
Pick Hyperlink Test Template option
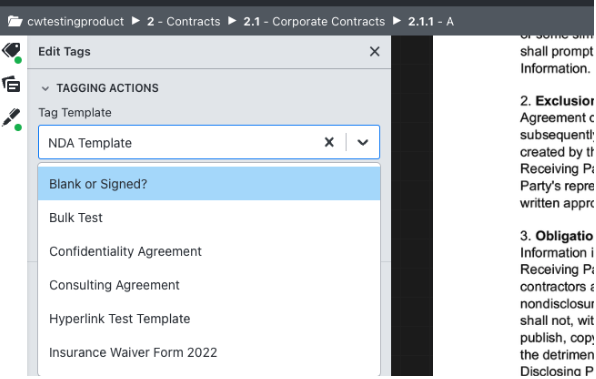coord(209,319)
